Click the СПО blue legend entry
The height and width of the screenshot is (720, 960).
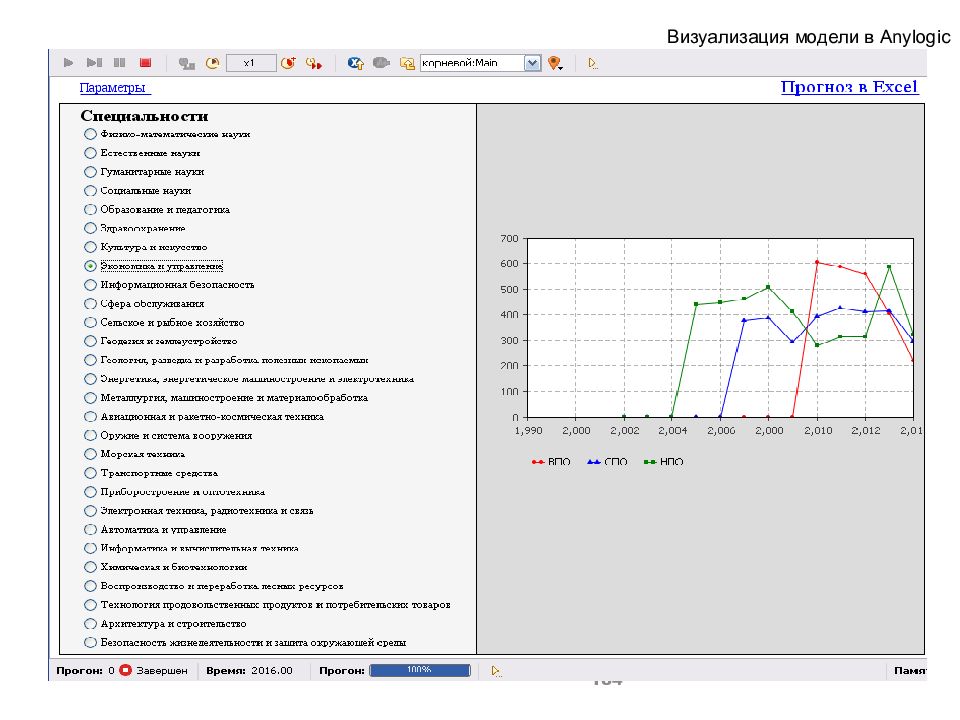coord(607,462)
